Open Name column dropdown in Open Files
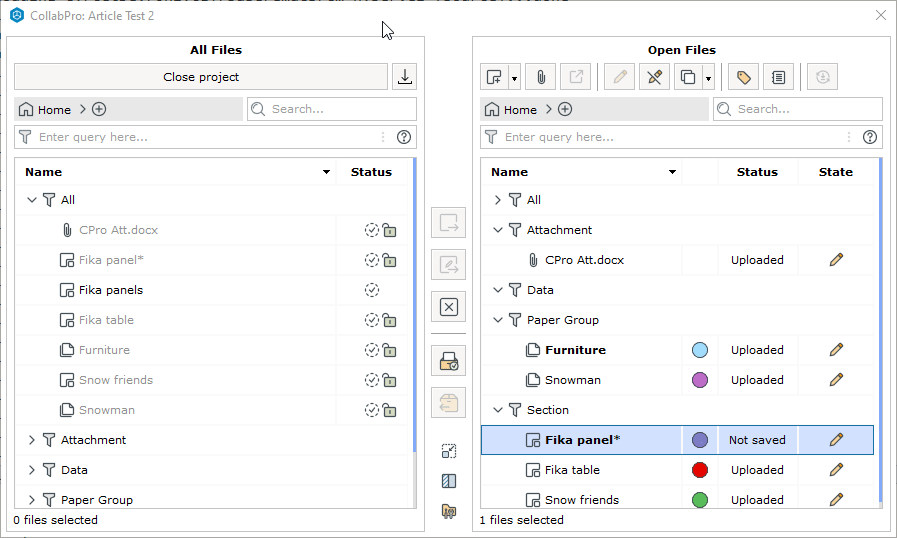This screenshot has width=897, height=538. [672, 172]
